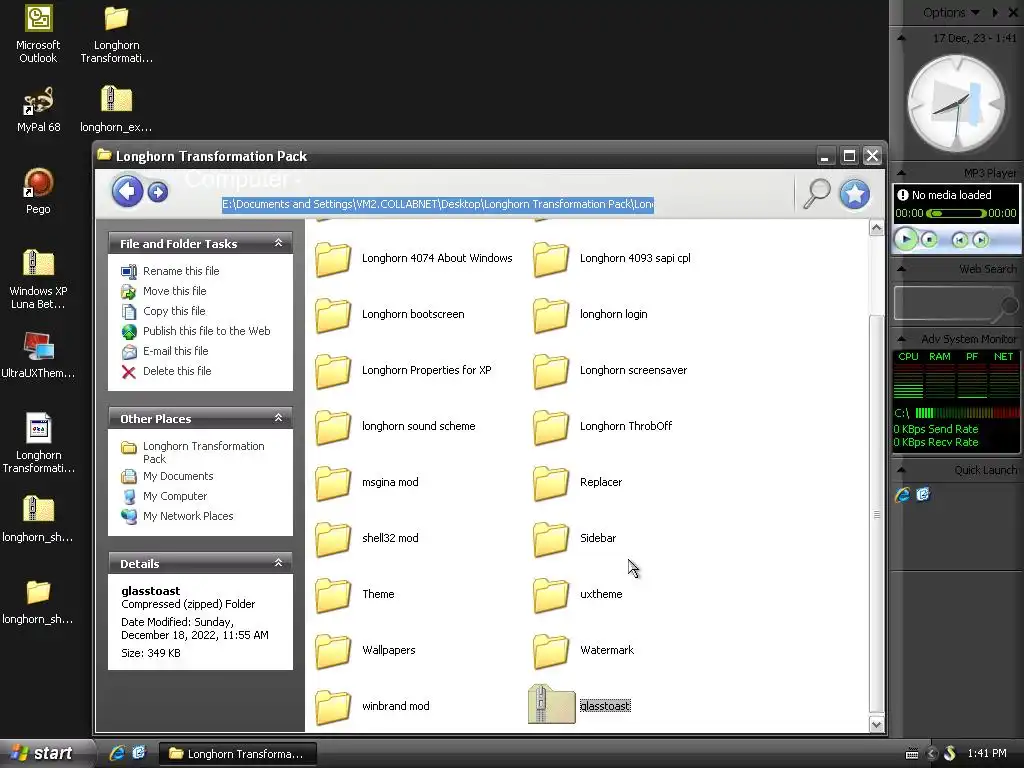Select the Longhorn 4093 sapi cpl folder
This screenshot has width=1024, height=768.
point(612,259)
